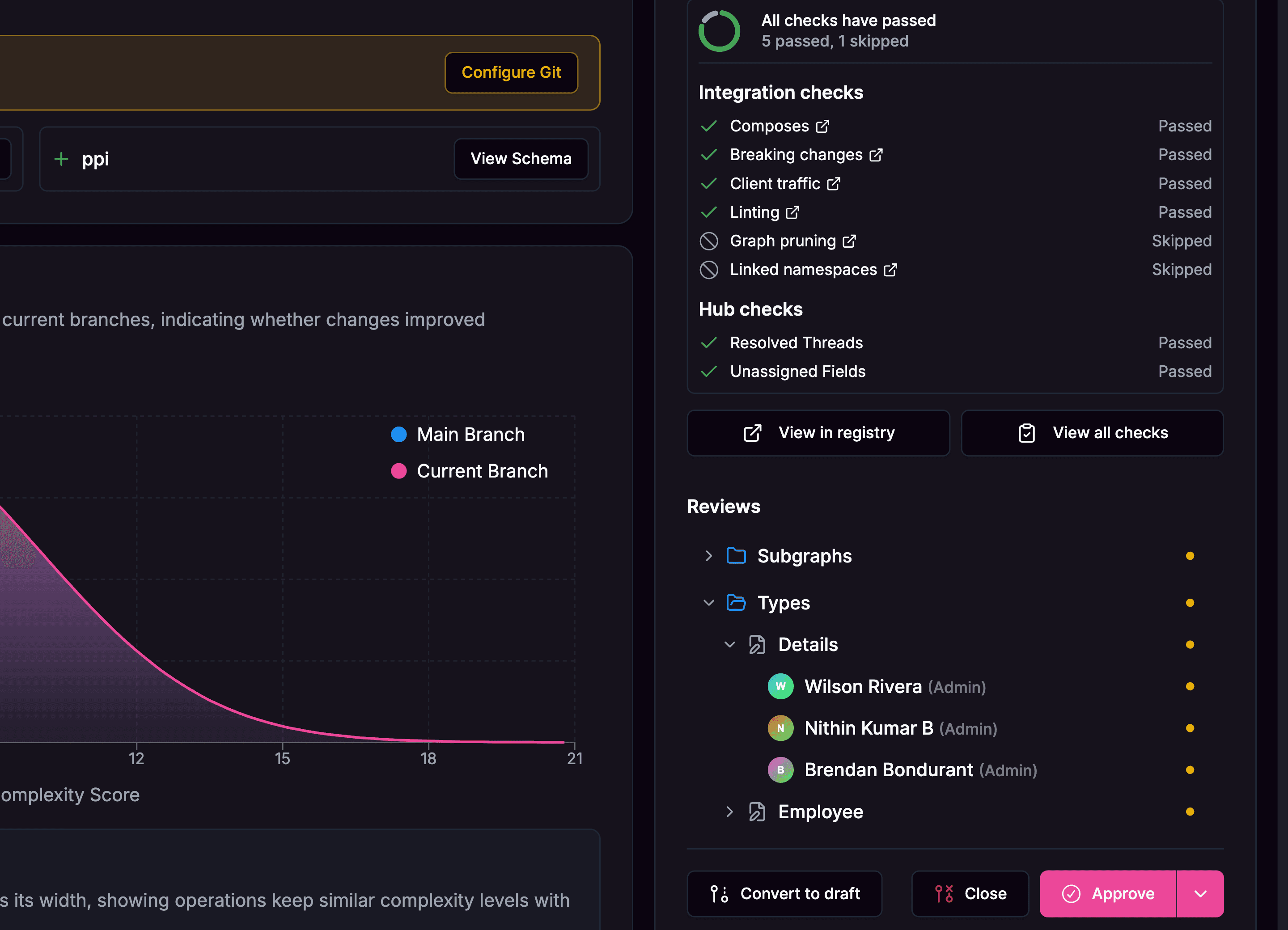This screenshot has width=1288, height=930.
Task: Open Breaking changes external link icon
Action: [x=876, y=155]
